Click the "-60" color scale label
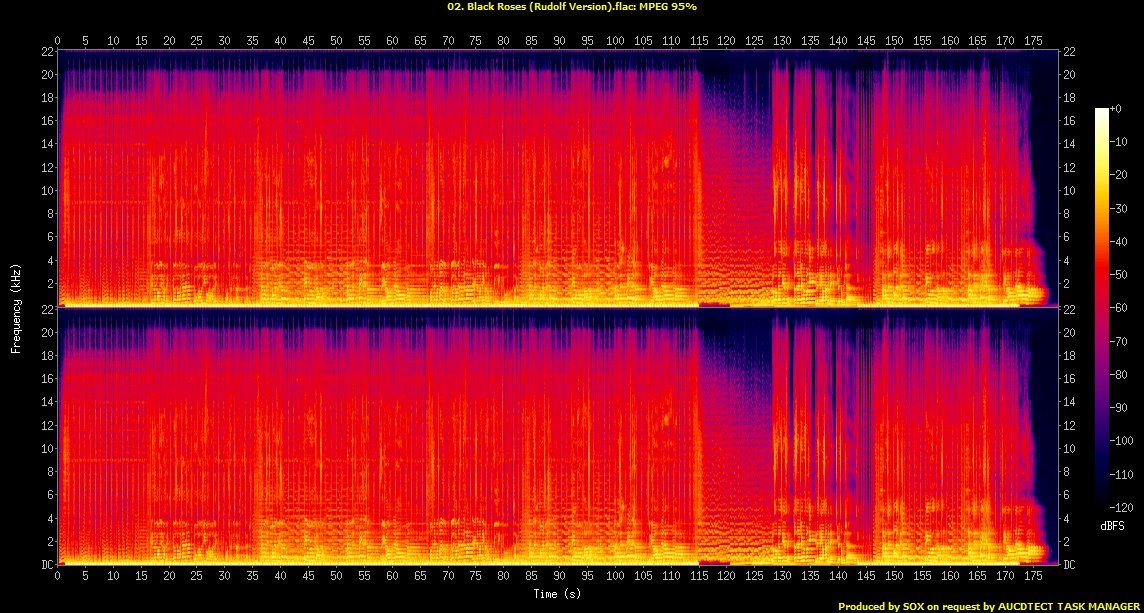The height and width of the screenshot is (613, 1144). 1116,308
